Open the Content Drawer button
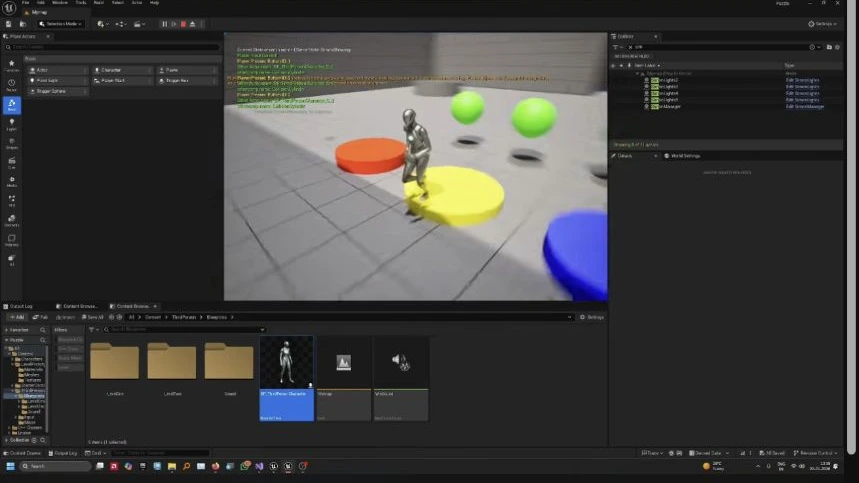 point(22,453)
